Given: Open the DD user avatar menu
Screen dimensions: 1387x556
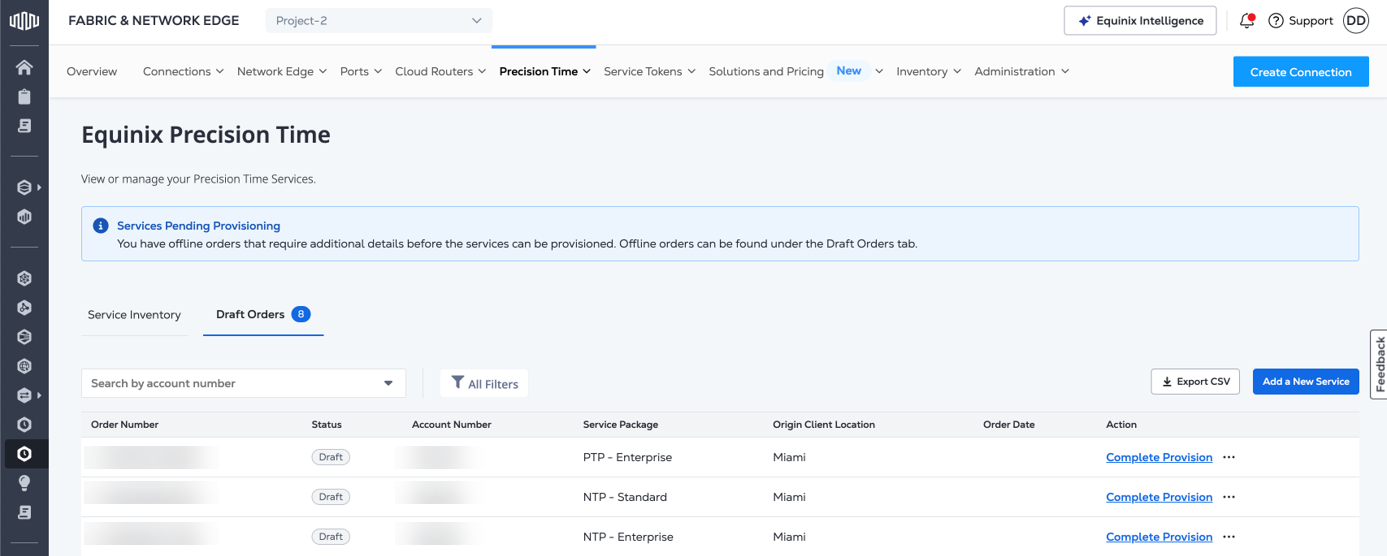Looking at the screenshot, I should tap(1355, 20).
